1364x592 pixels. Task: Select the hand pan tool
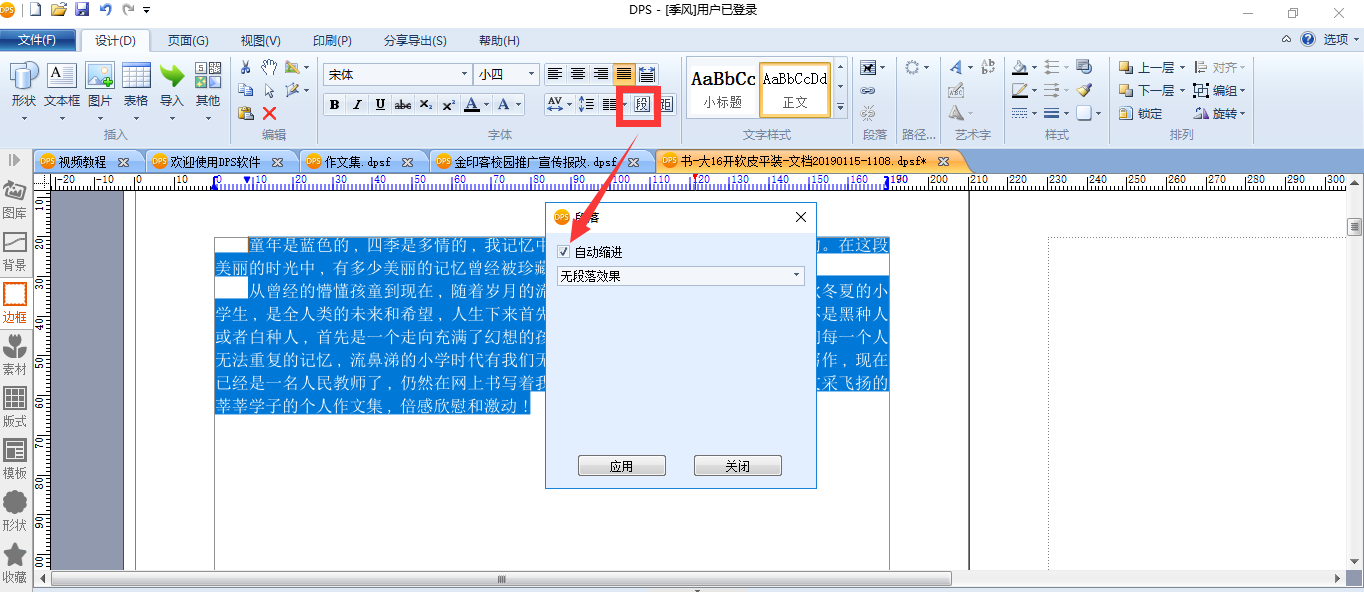269,67
